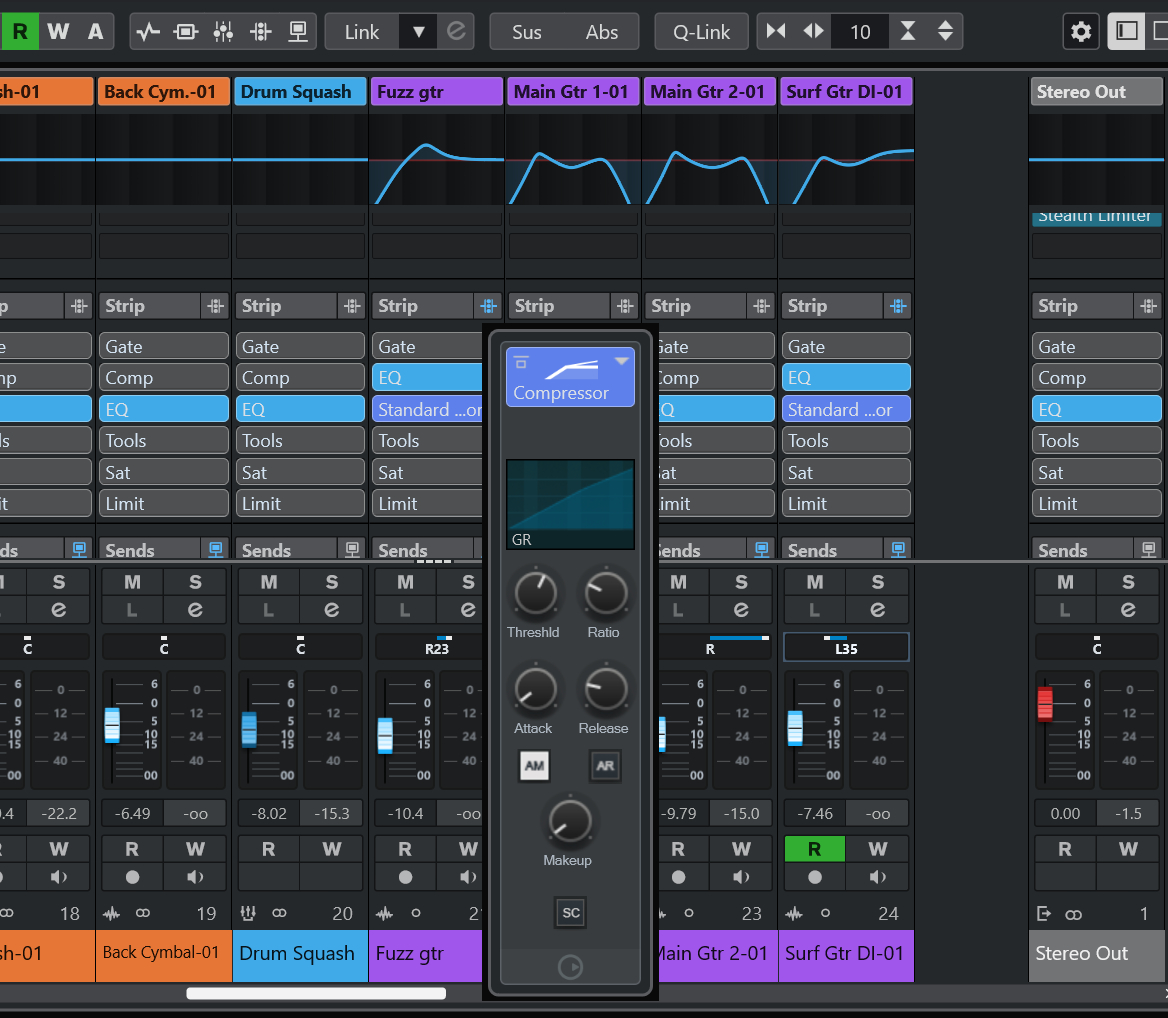Open channel settings 'e' for Back Cymbal
This screenshot has width=1168, height=1018.
[x=195, y=610]
